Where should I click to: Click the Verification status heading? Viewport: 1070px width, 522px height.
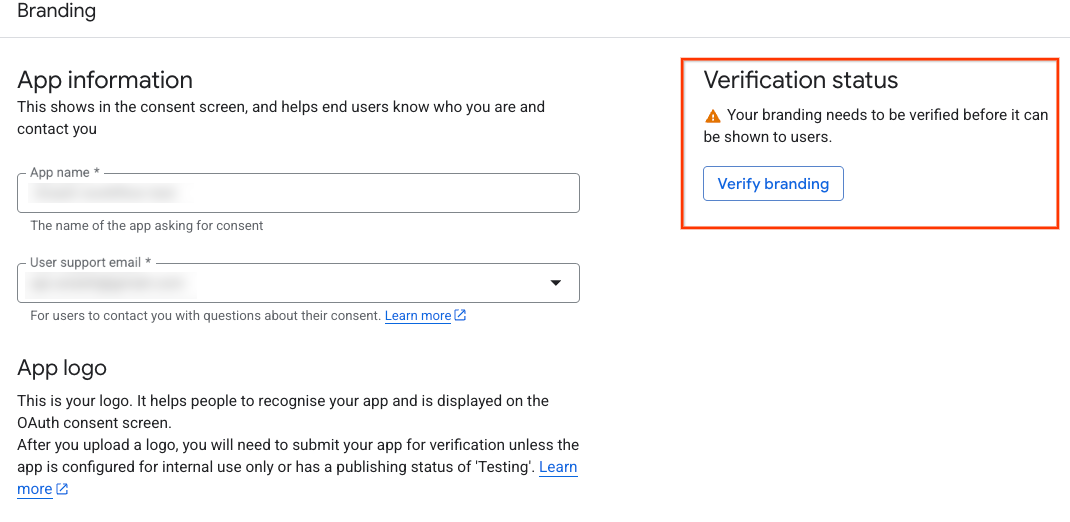(x=800, y=80)
